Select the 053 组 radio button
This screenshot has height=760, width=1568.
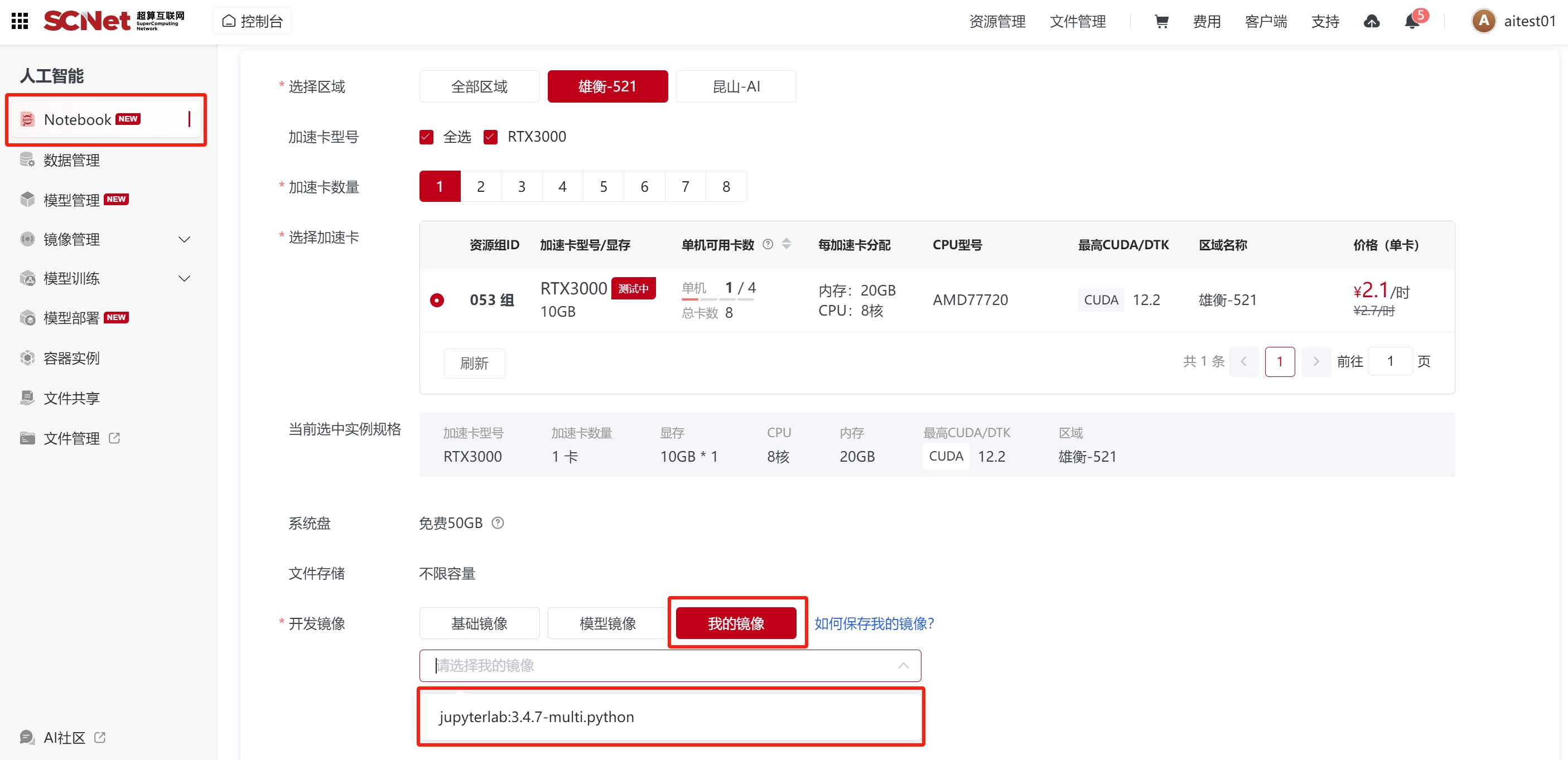click(436, 300)
